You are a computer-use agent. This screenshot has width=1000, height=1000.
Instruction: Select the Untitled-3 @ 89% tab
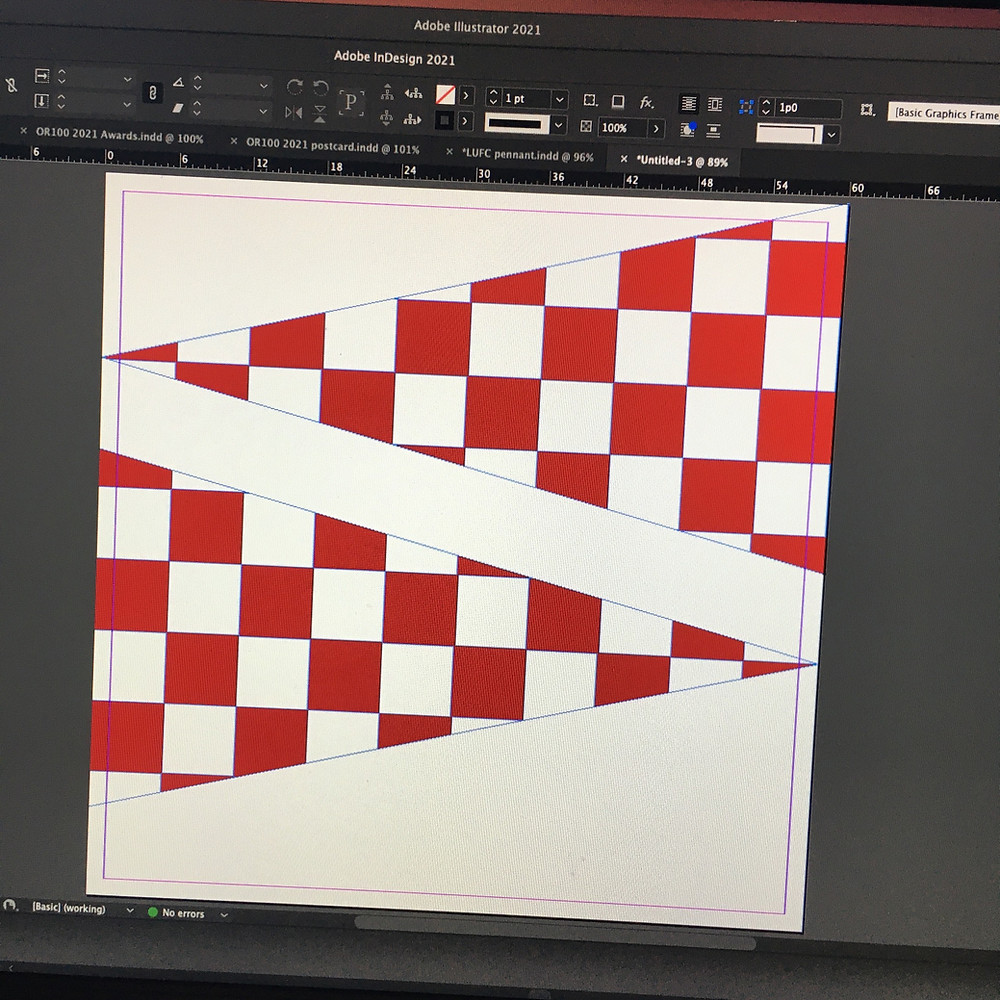pos(681,161)
